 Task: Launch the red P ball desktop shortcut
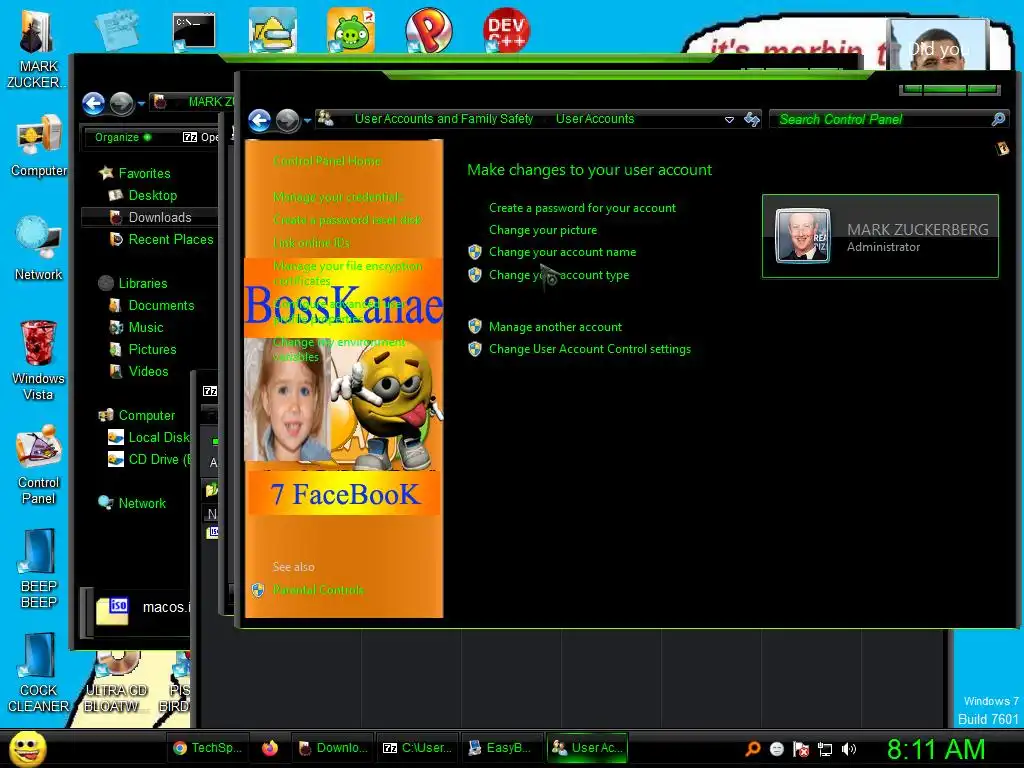(429, 31)
